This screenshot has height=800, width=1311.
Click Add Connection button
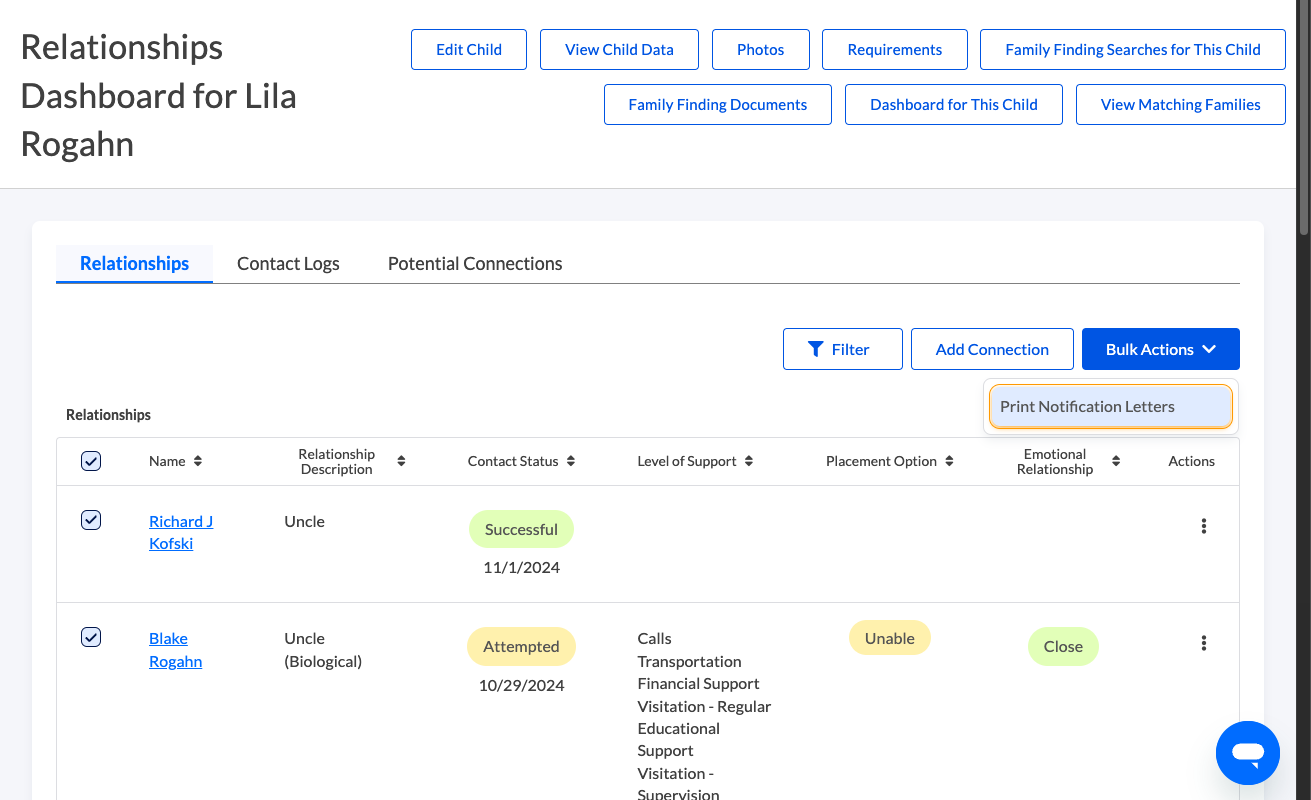[992, 349]
